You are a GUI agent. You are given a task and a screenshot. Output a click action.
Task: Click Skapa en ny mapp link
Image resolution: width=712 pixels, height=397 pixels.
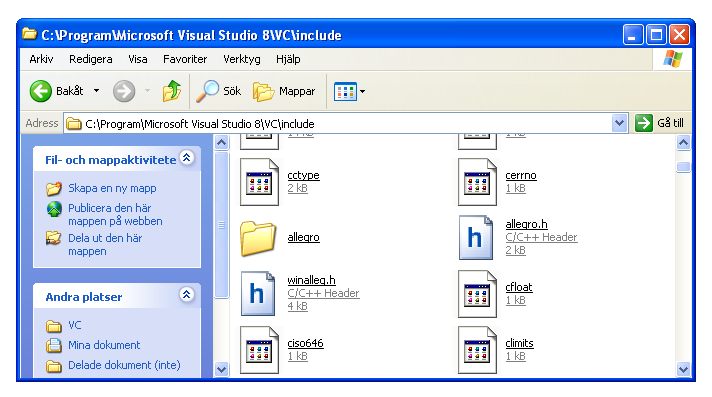[x=112, y=188]
